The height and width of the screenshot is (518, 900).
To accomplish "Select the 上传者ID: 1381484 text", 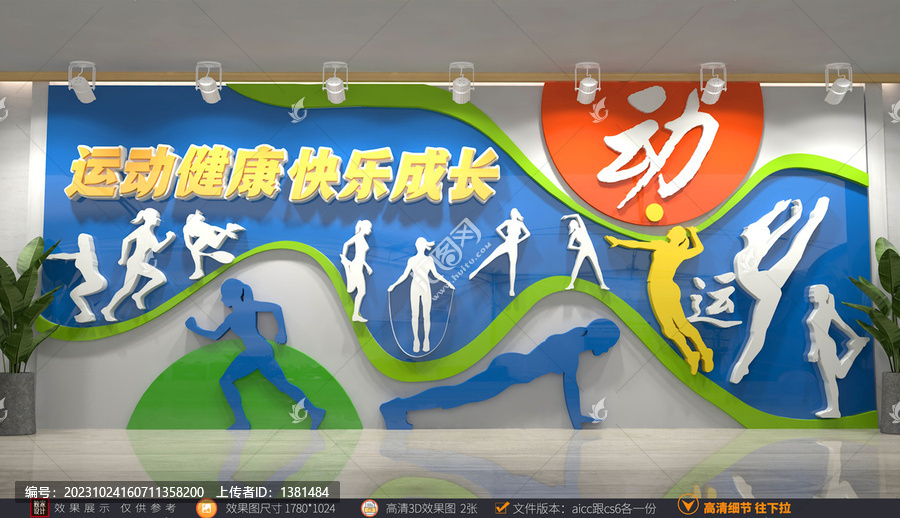I will coord(272,492).
